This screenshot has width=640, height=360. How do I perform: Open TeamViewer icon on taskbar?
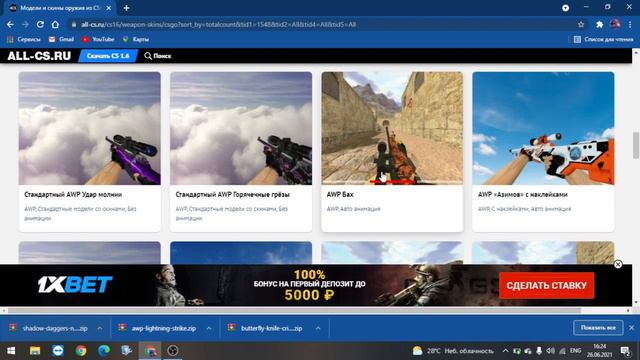click(x=58, y=351)
